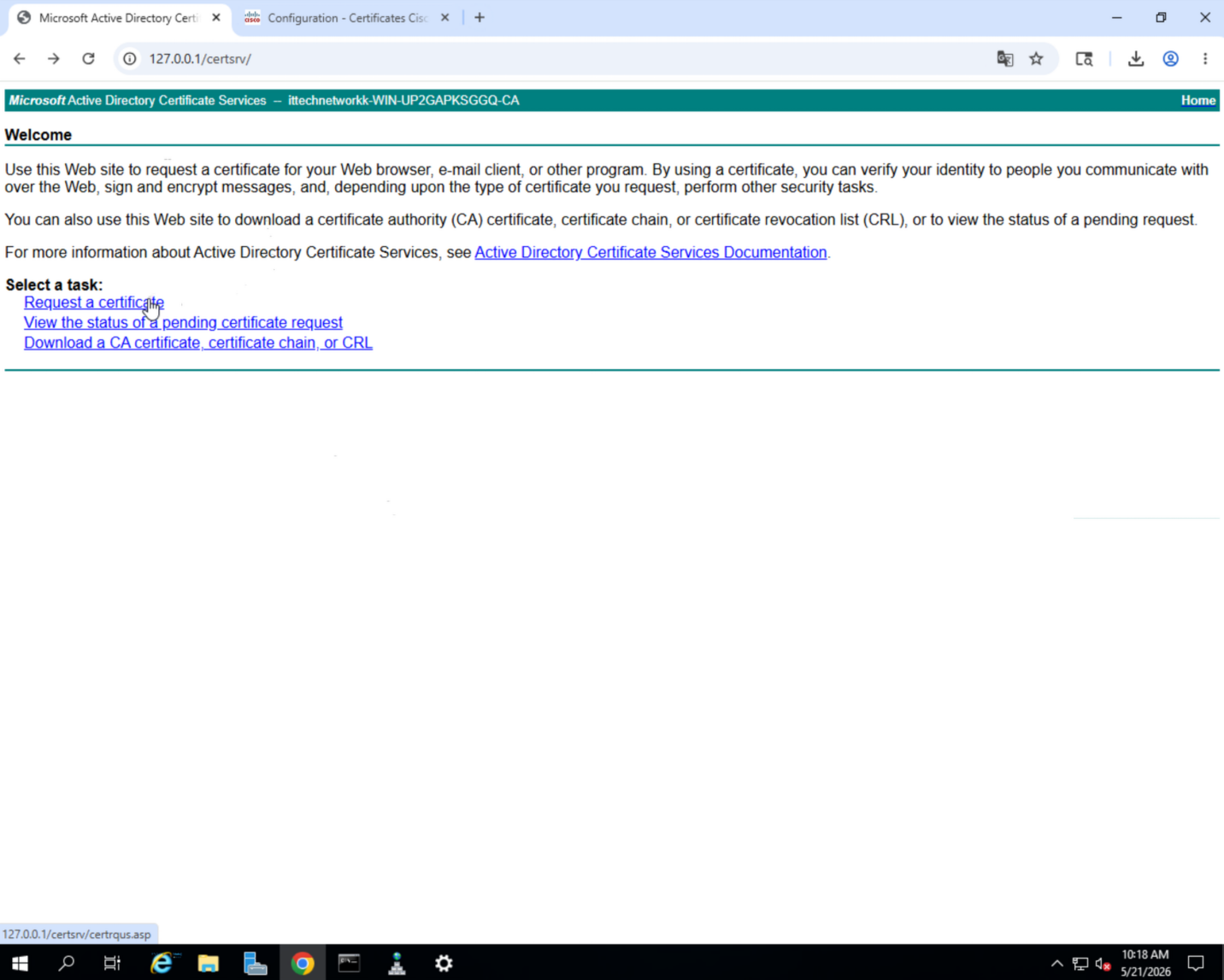
Task: Show hidden system tray icons
Action: [x=1057, y=964]
